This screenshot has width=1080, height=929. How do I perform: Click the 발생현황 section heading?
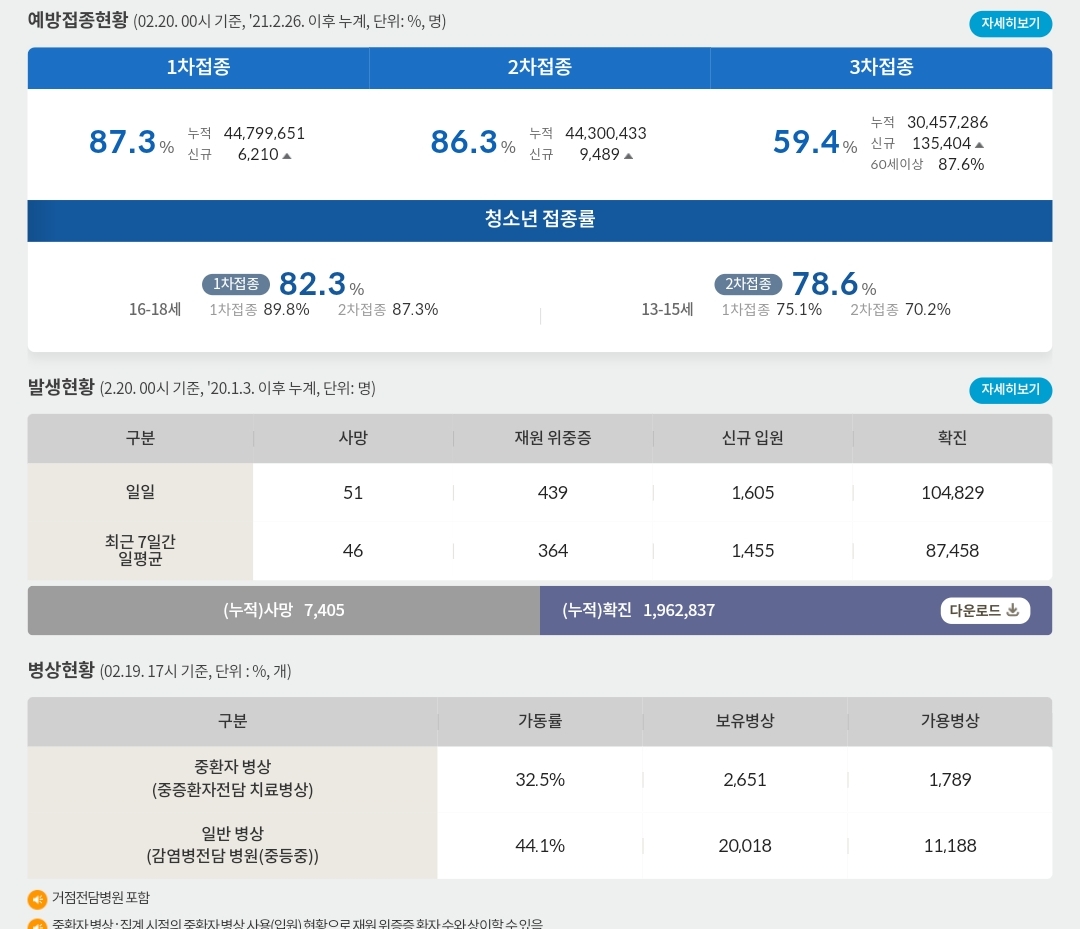coord(61,387)
